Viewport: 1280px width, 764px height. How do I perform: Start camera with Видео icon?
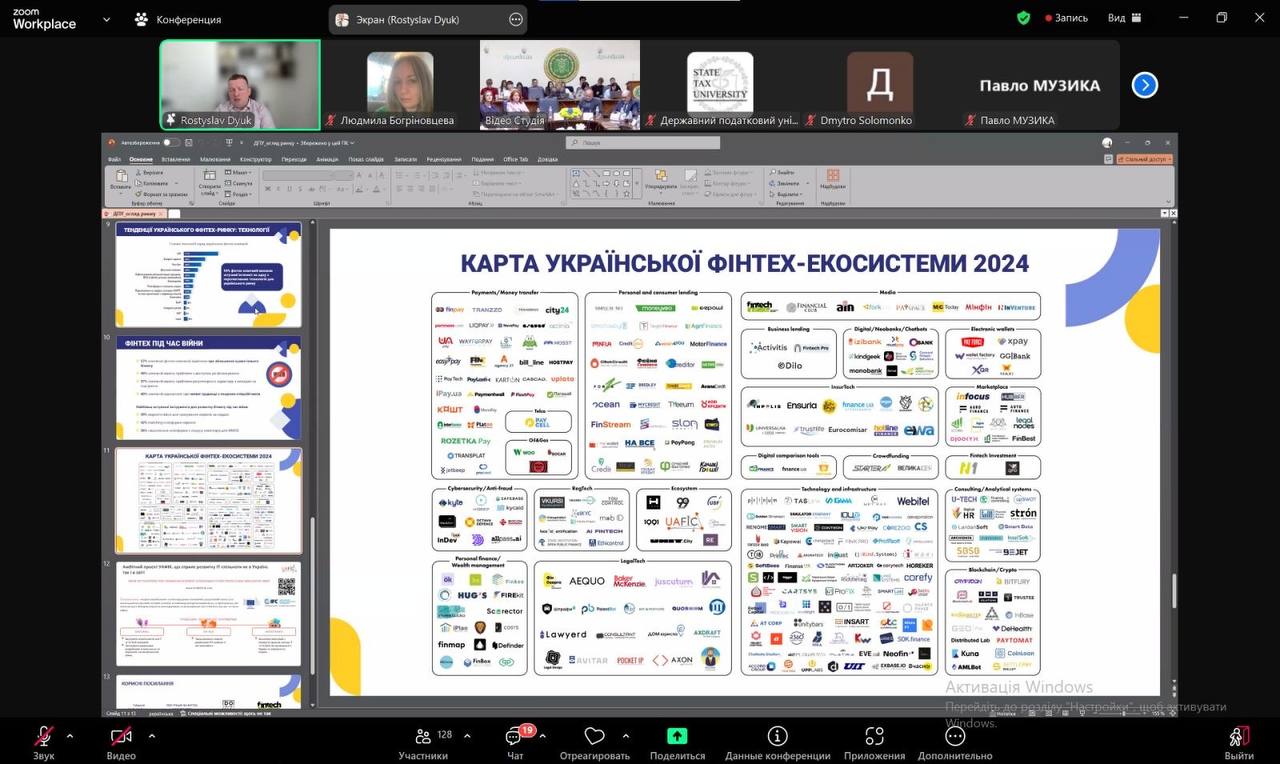click(x=121, y=737)
